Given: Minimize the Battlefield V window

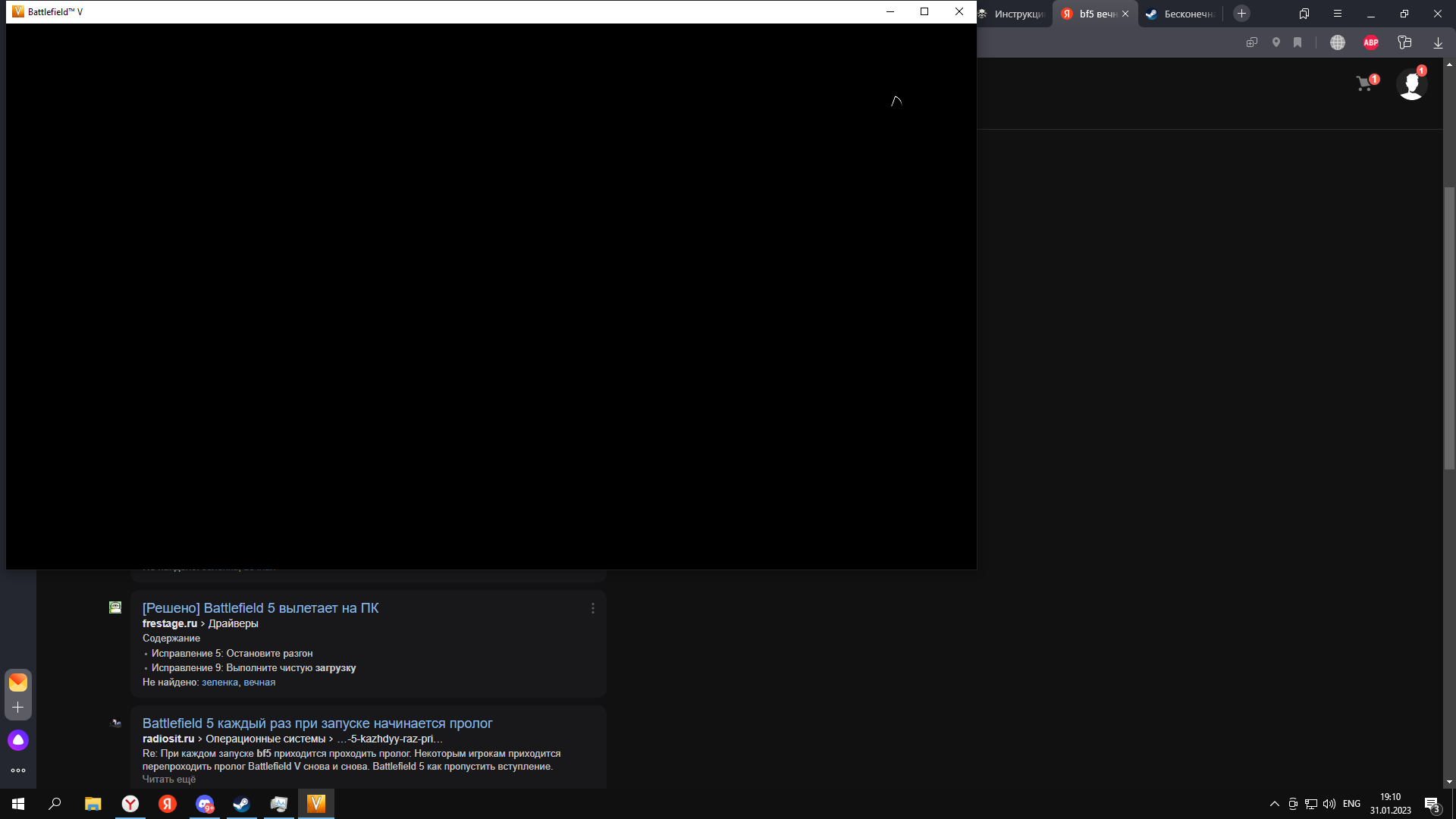Looking at the screenshot, I should click(x=890, y=11).
